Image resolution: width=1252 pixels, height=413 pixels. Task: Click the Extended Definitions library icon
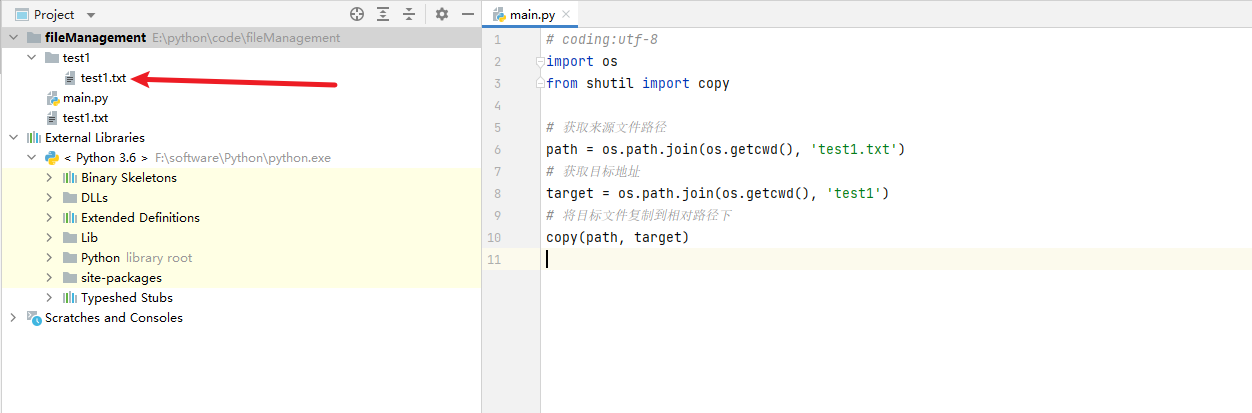pos(70,217)
